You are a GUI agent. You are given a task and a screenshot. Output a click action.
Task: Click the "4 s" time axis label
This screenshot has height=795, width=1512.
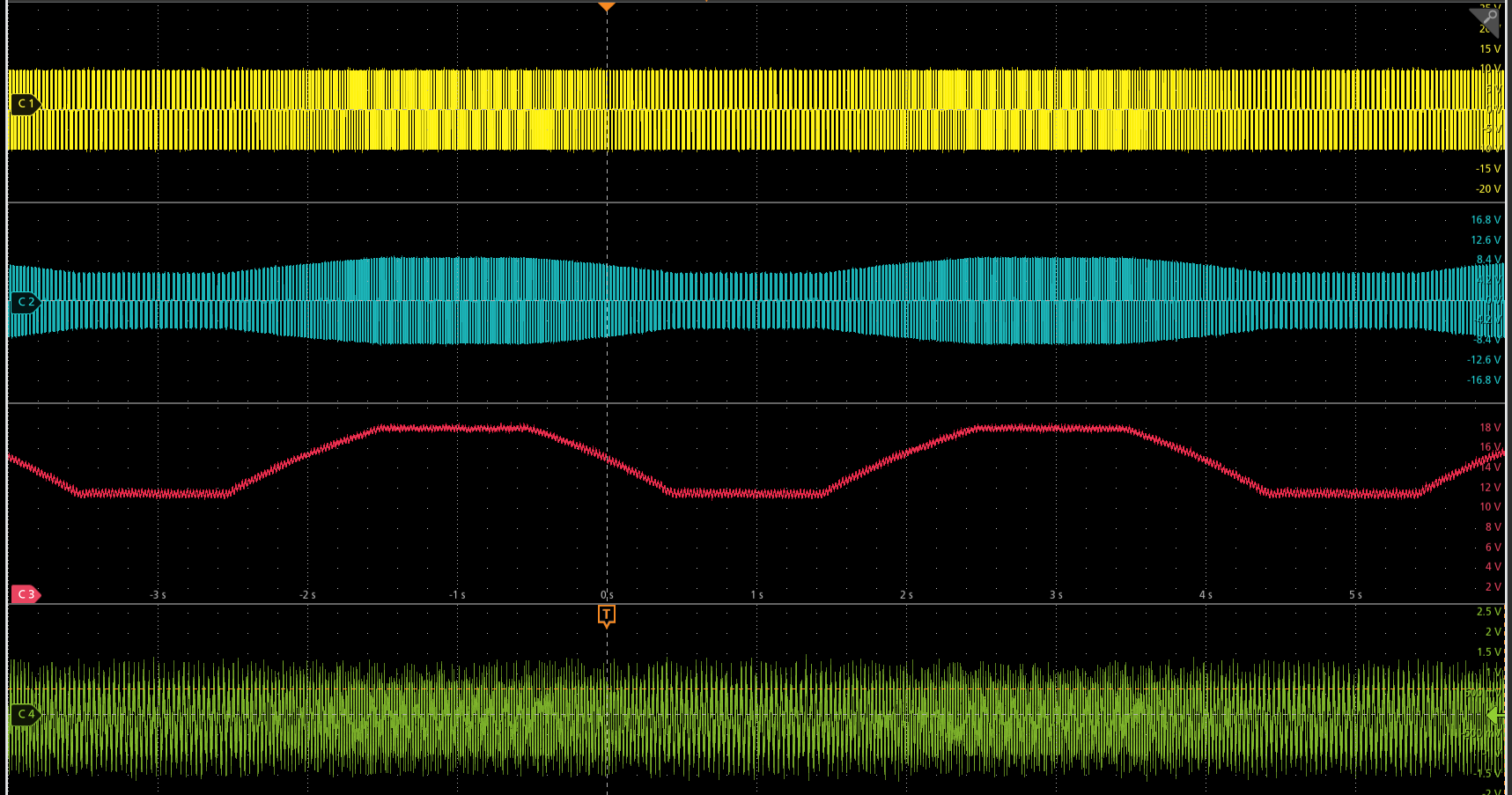(1206, 595)
